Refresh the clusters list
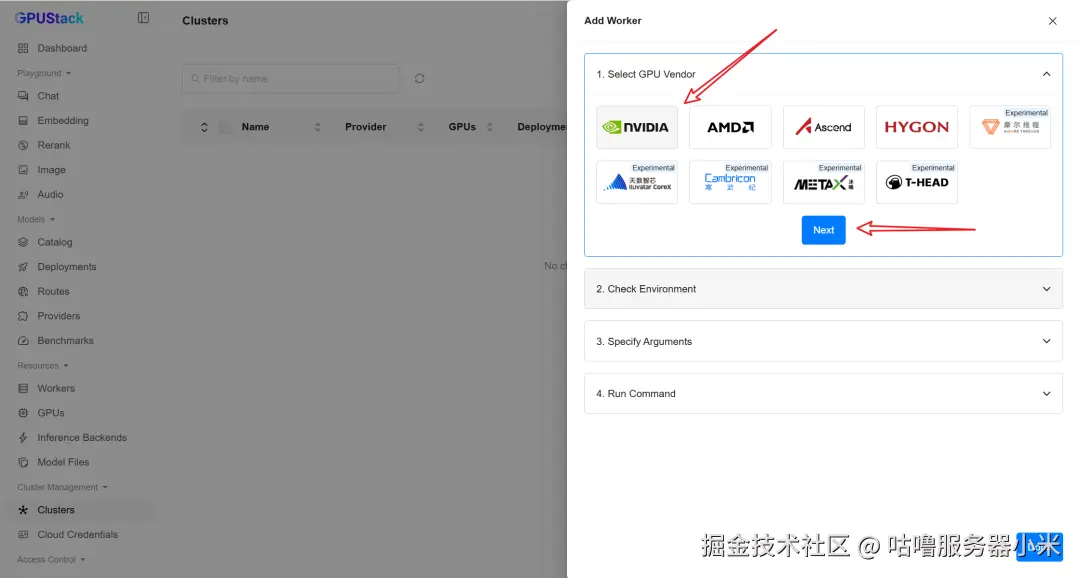 coord(419,79)
